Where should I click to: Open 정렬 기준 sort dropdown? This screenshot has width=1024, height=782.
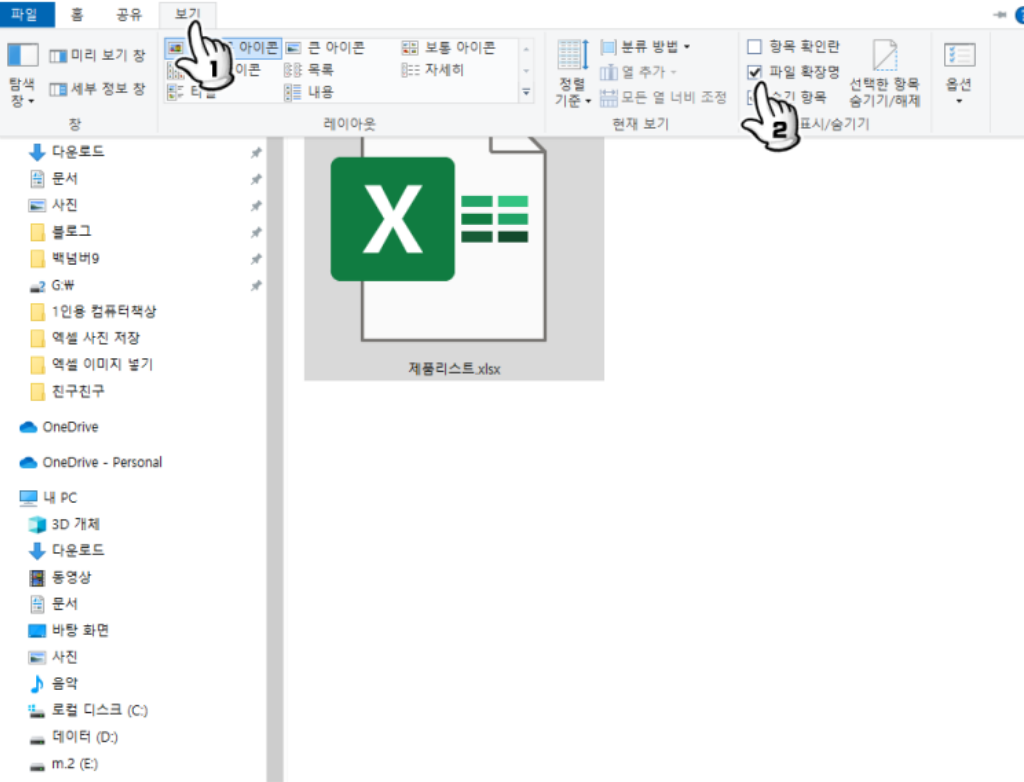[x=573, y=73]
